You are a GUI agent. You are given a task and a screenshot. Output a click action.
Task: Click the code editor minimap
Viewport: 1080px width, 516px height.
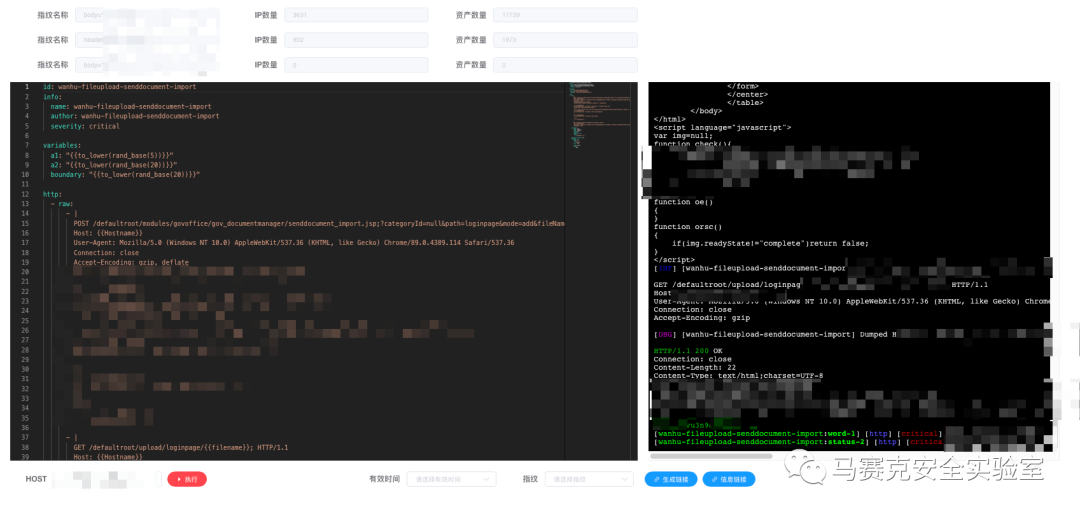pos(601,114)
